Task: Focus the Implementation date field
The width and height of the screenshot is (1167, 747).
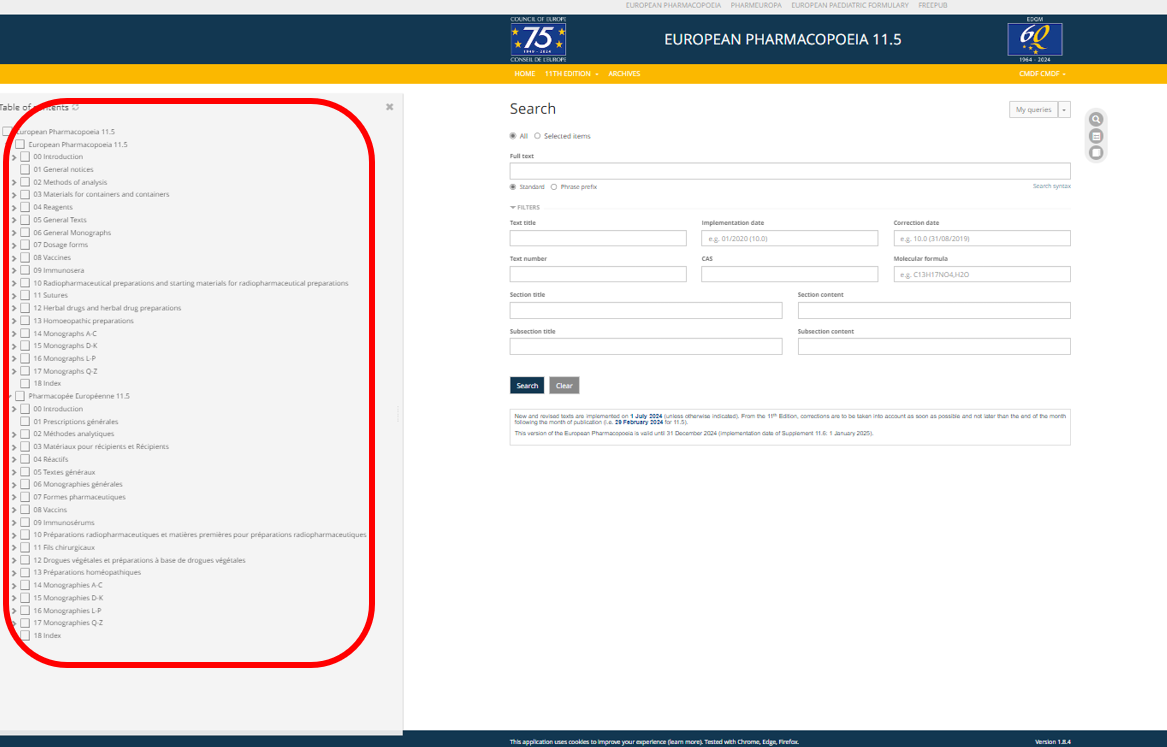Action: point(789,238)
